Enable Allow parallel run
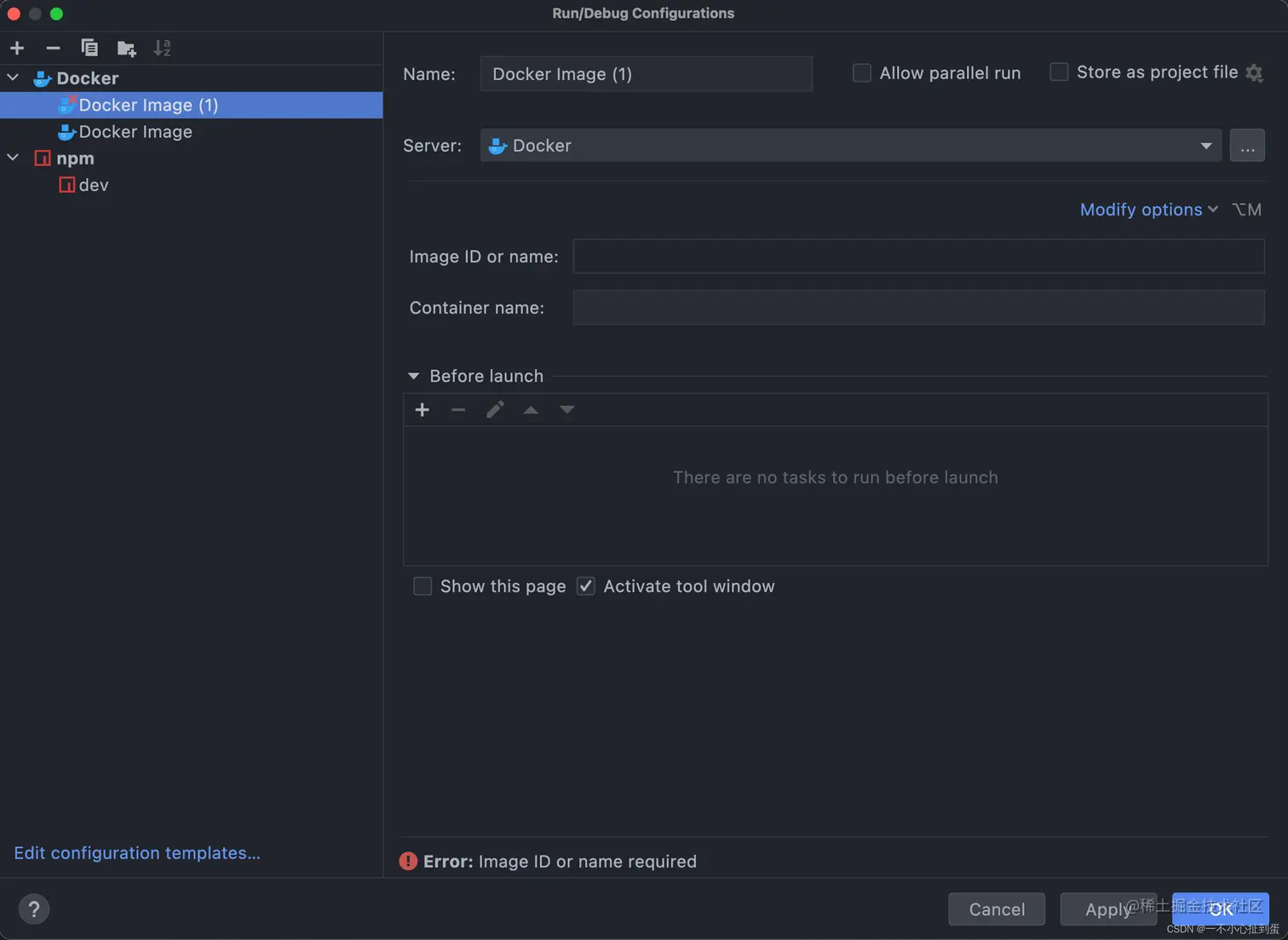Image resolution: width=1288 pixels, height=940 pixels. pos(862,73)
